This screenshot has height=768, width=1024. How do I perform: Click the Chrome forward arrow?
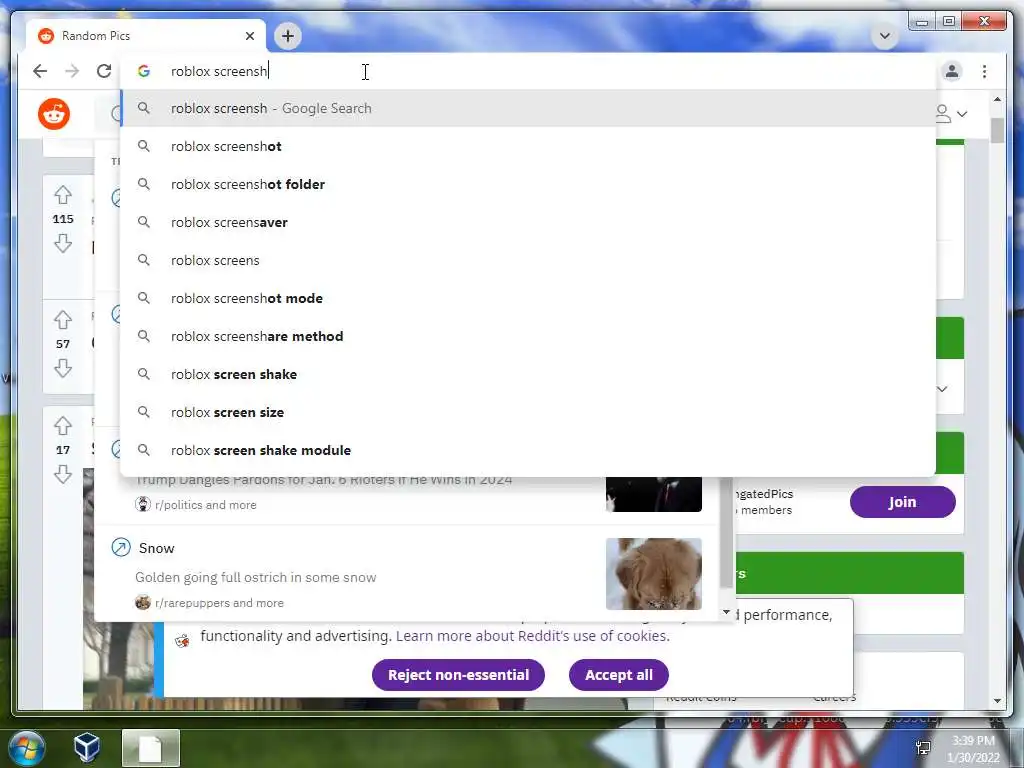pos(72,71)
